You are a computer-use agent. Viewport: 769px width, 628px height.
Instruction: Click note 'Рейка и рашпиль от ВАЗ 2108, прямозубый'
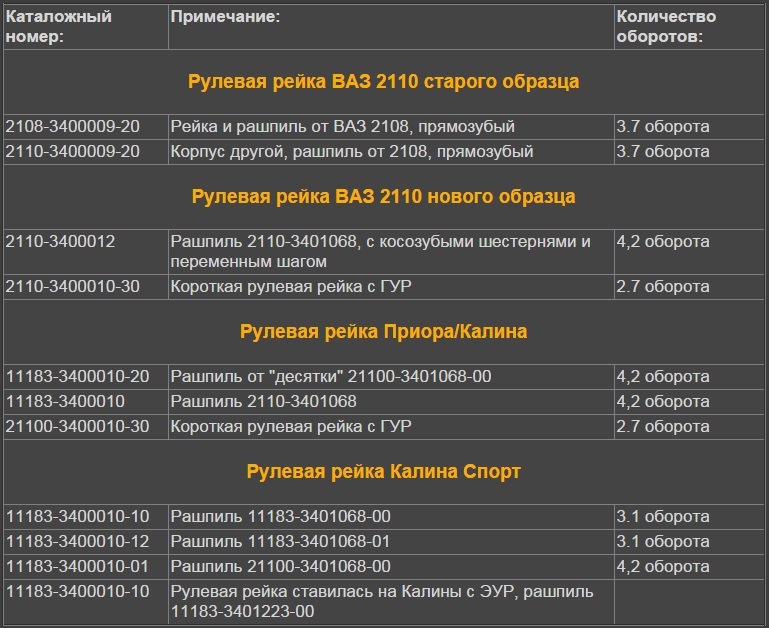[343, 127]
